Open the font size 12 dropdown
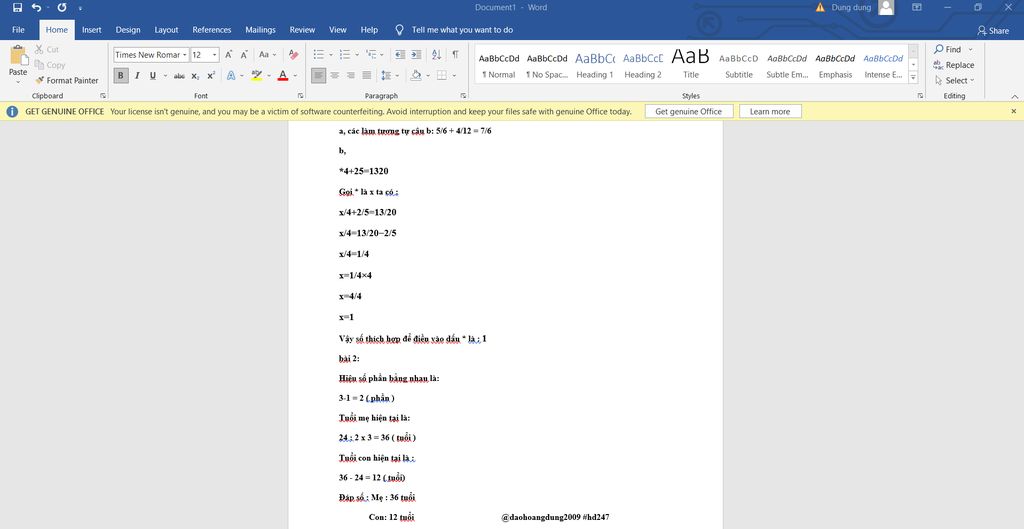Viewport: 1024px width, 529px height. click(215, 55)
